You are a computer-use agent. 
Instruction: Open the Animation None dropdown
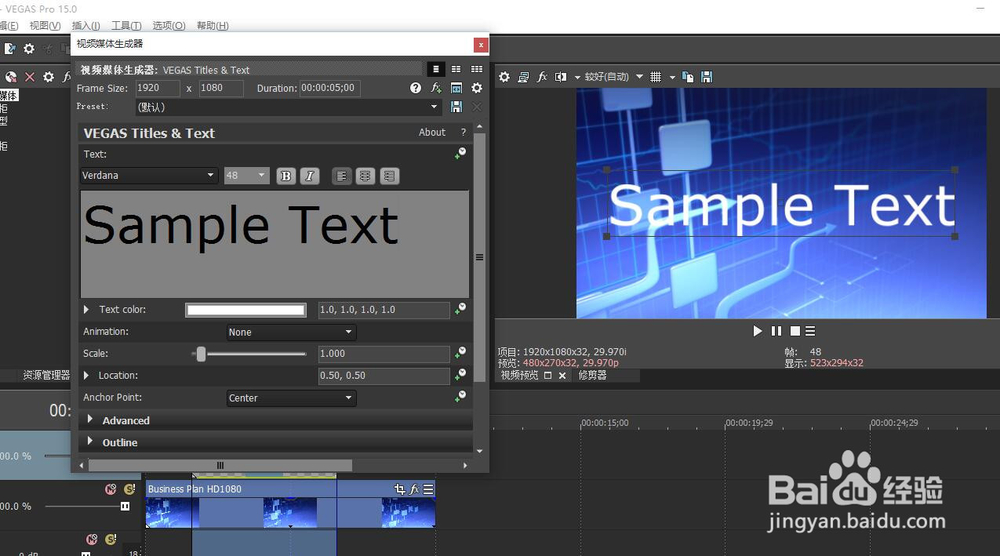(291, 332)
